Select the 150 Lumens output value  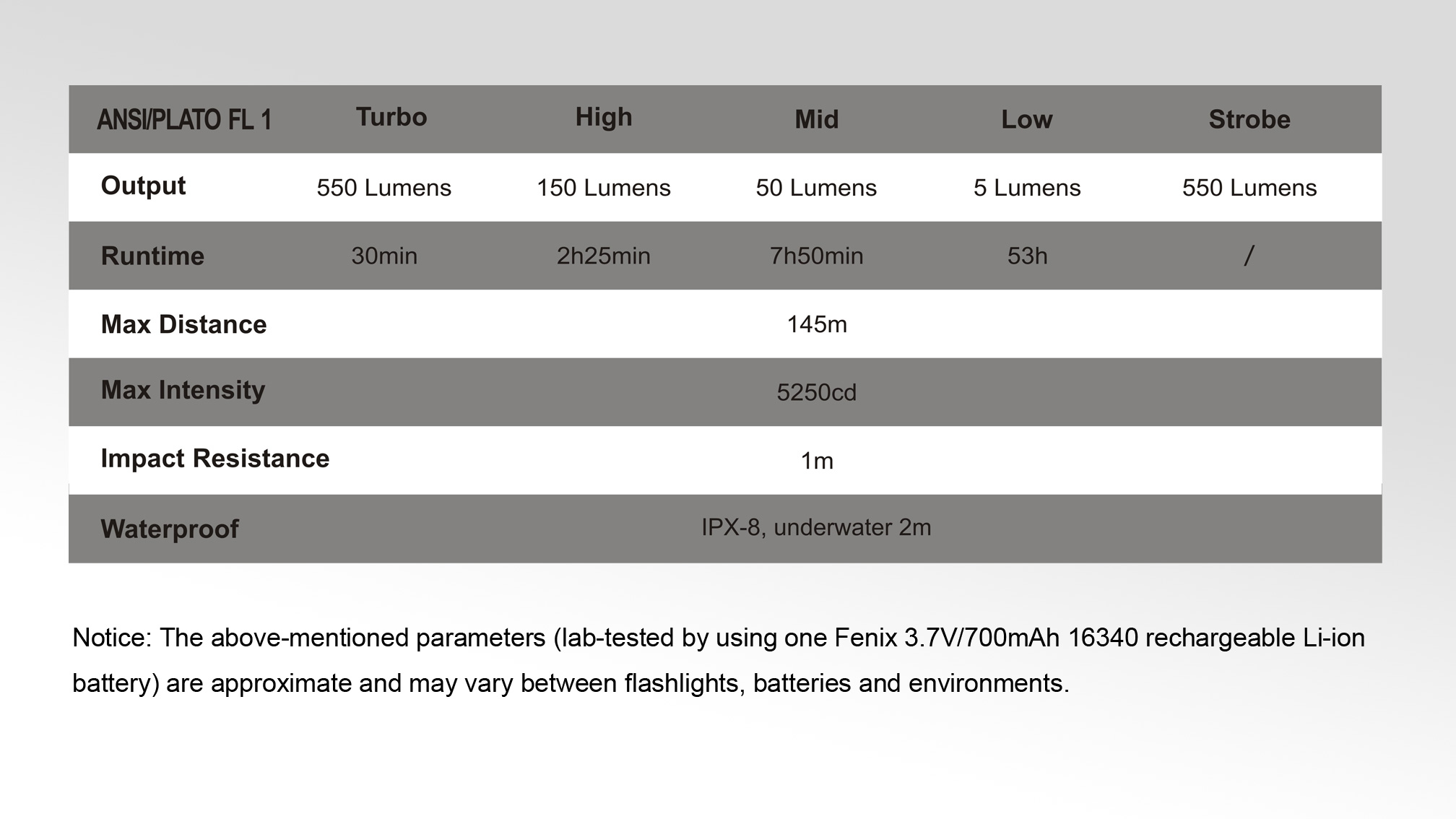point(604,188)
